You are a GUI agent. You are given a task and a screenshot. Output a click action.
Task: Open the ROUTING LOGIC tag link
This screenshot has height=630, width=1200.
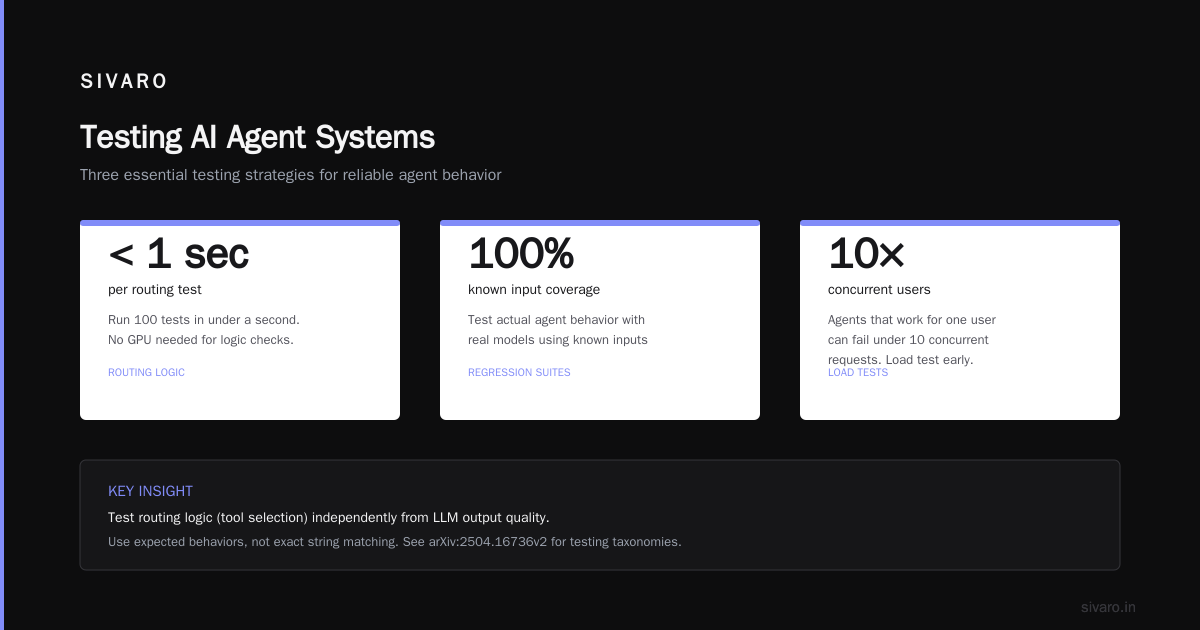(146, 372)
